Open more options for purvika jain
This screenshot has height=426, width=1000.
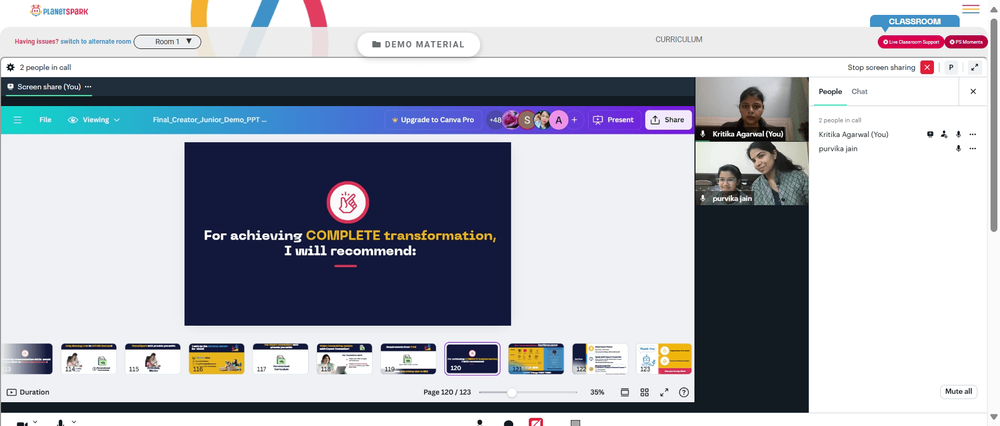[973, 149]
